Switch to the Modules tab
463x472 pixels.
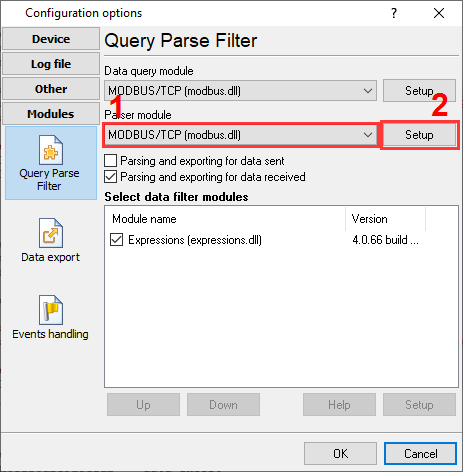click(x=51, y=114)
